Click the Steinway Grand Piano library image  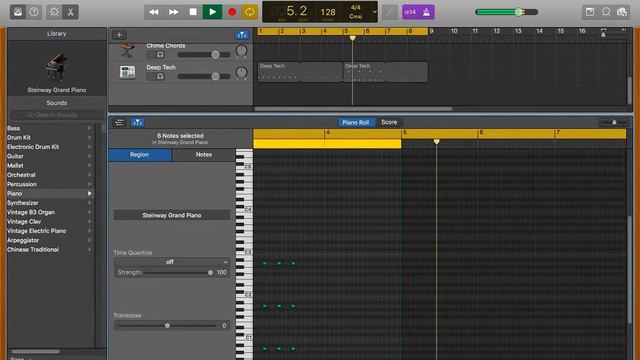pos(56,67)
